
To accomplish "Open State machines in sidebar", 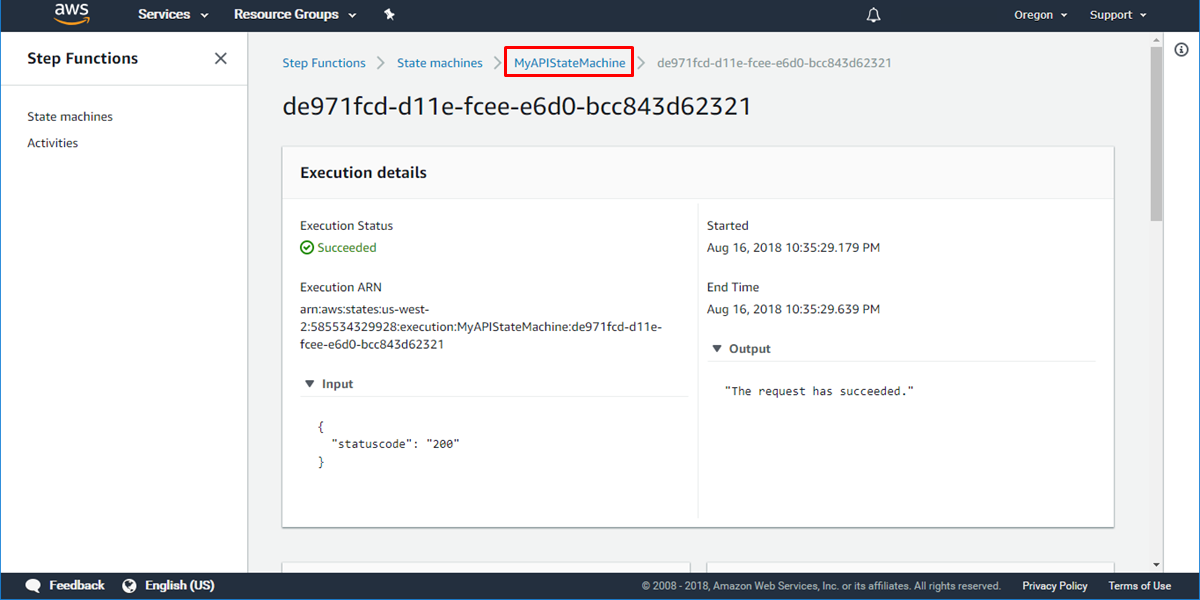I will click(70, 117).
